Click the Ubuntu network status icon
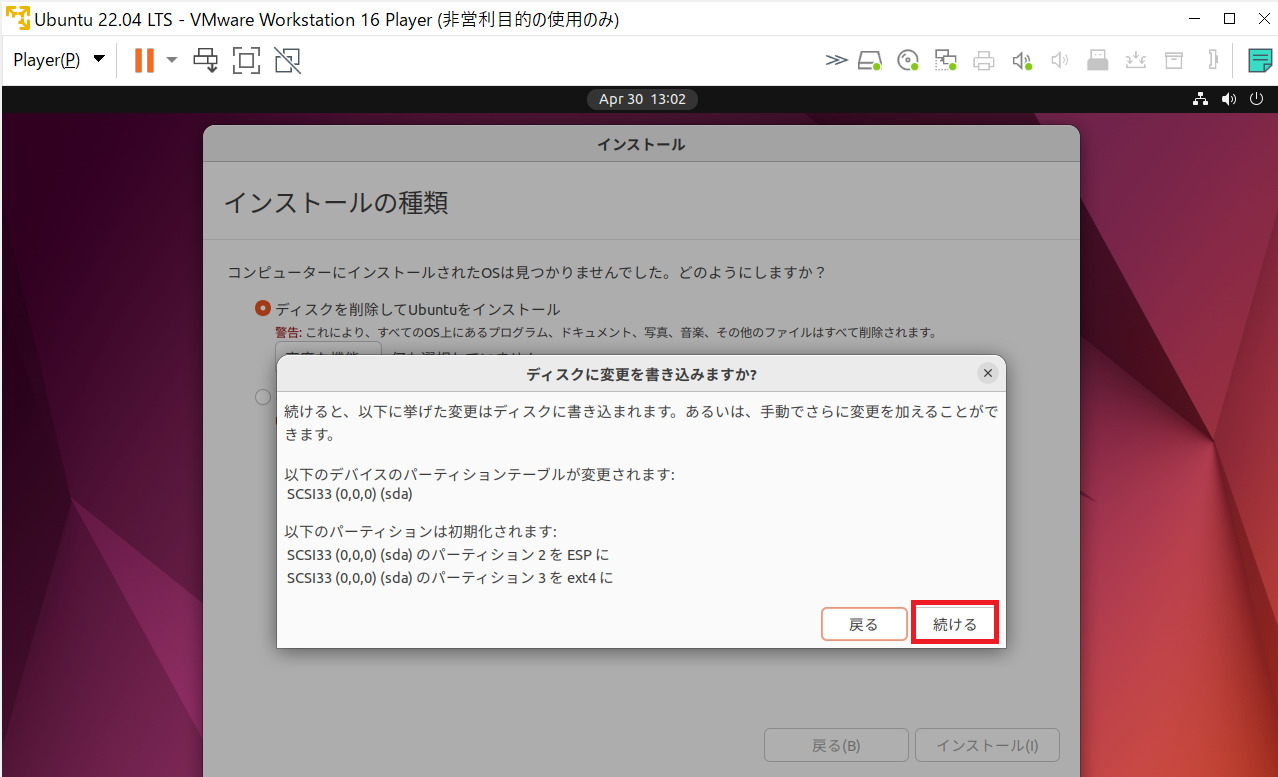Image resolution: width=1278 pixels, height=777 pixels. pyautogui.click(x=1201, y=99)
